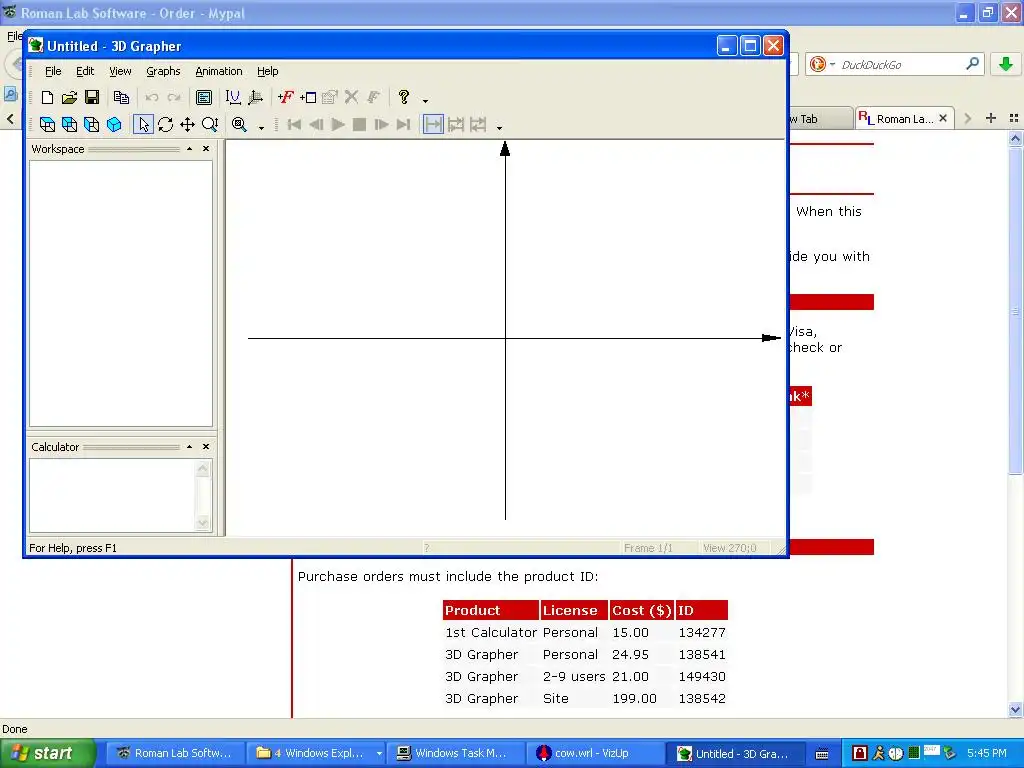Activate the magnifier zoom tool
1024x768 pixels.
point(210,124)
